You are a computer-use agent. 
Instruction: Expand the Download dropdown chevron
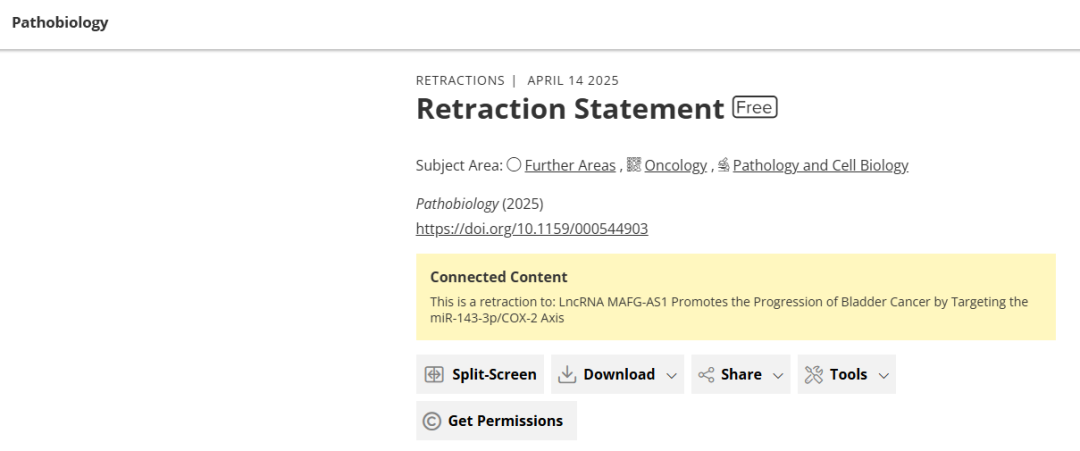(x=672, y=375)
